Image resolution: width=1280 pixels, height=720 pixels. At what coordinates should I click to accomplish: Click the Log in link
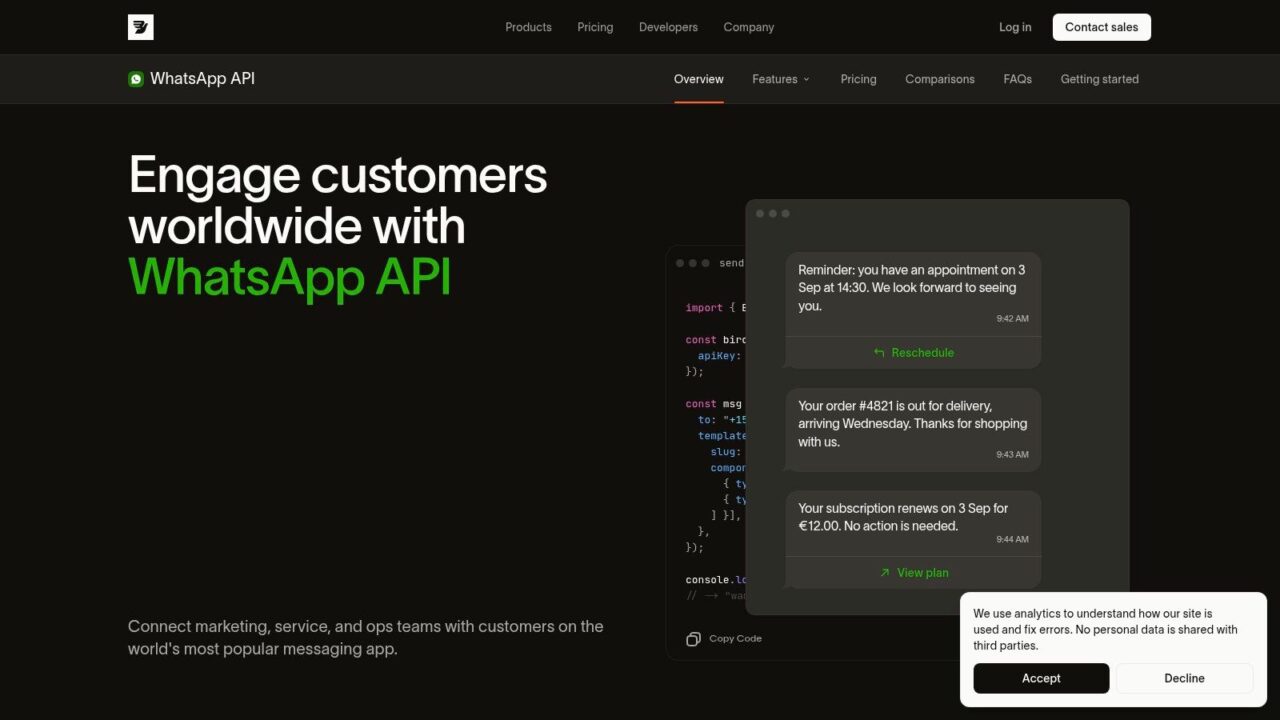(x=1015, y=27)
